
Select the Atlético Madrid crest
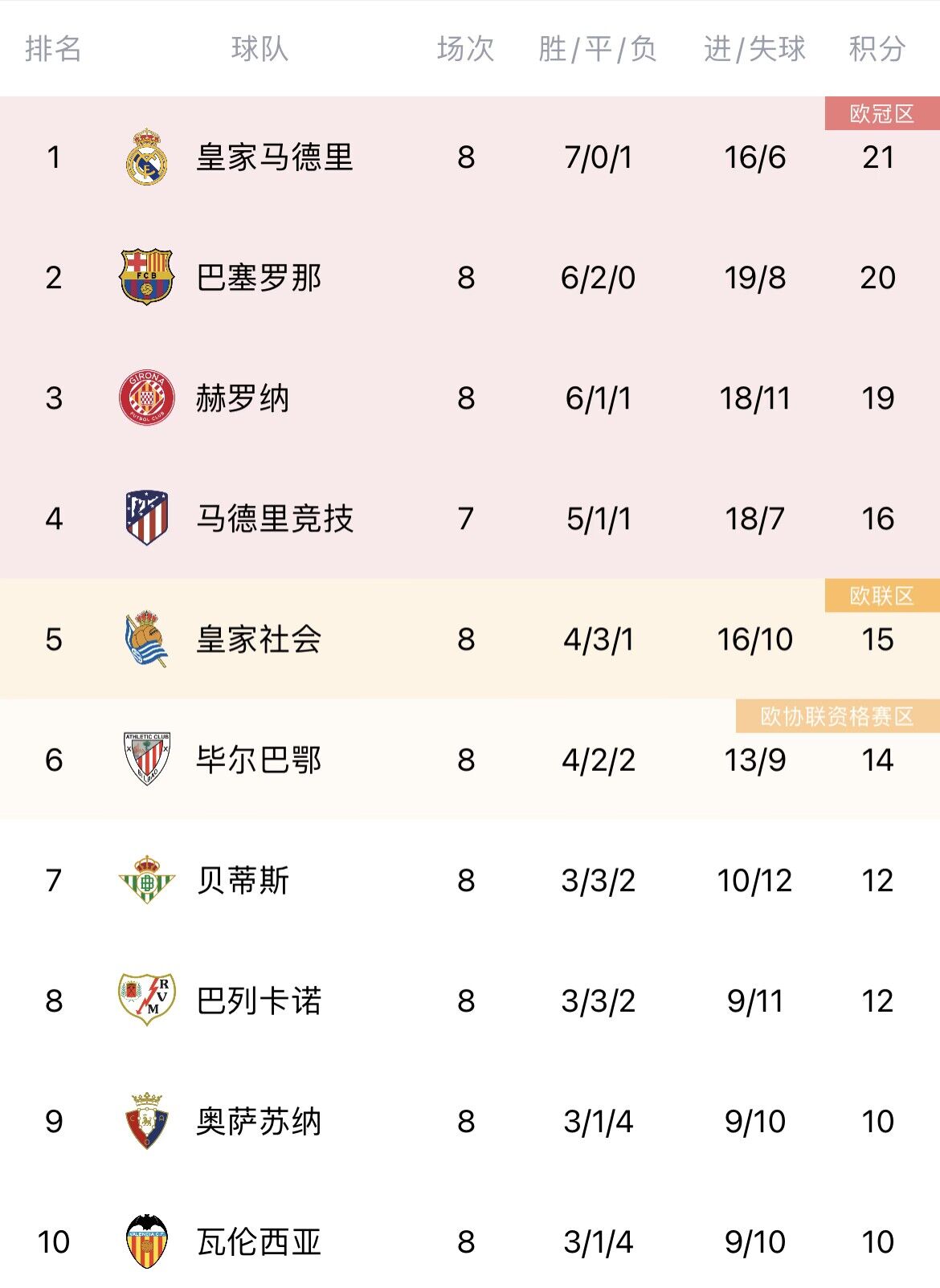point(147,518)
